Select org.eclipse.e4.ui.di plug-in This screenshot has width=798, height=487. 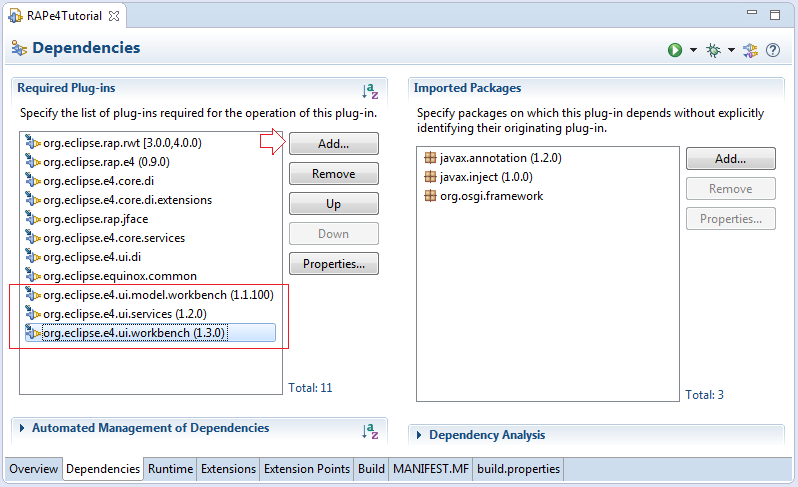tap(92, 257)
